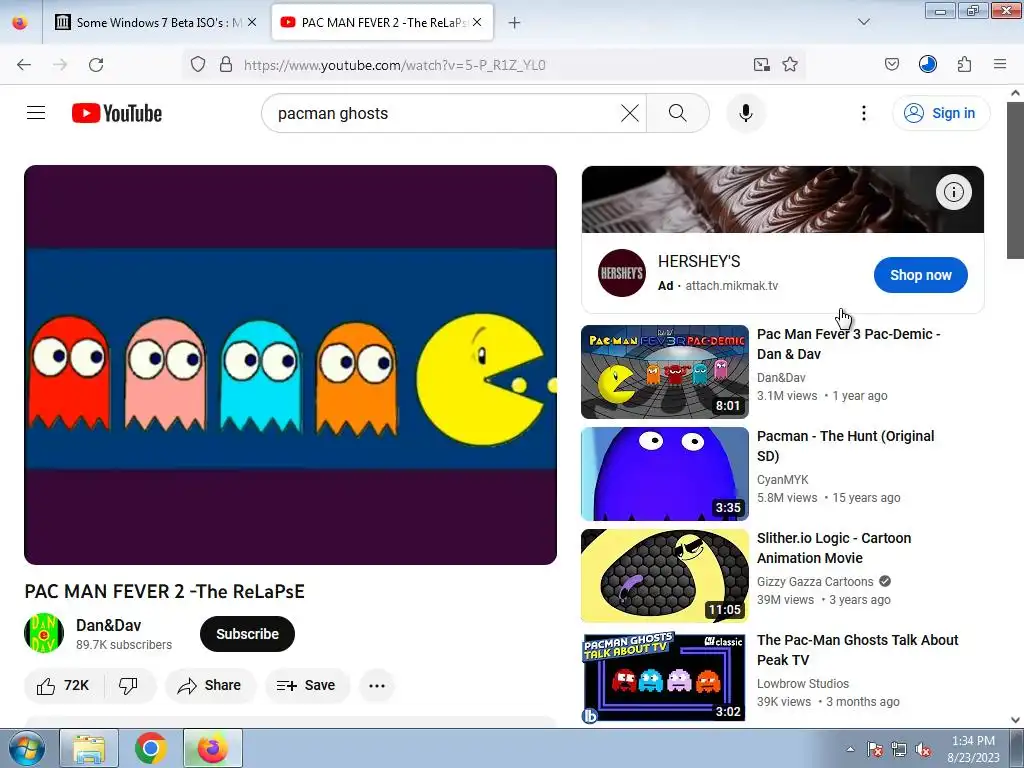Screen dimensions: 1024x768
Task: Open Slither.io Logic Cartoon Animation thumbnail
Action: click(665, 575)
